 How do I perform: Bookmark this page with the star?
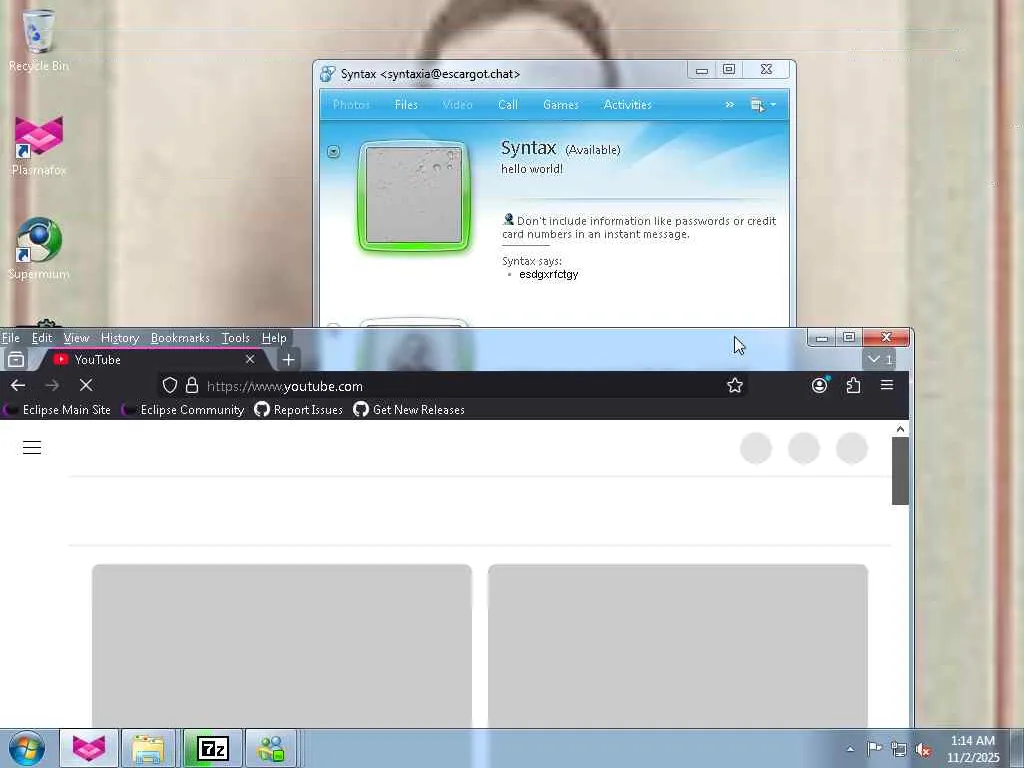tap(735, 385)
